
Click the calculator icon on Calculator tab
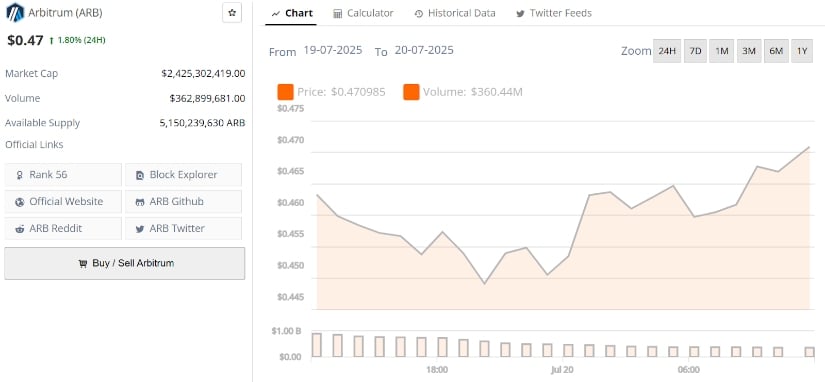(338, 14)
